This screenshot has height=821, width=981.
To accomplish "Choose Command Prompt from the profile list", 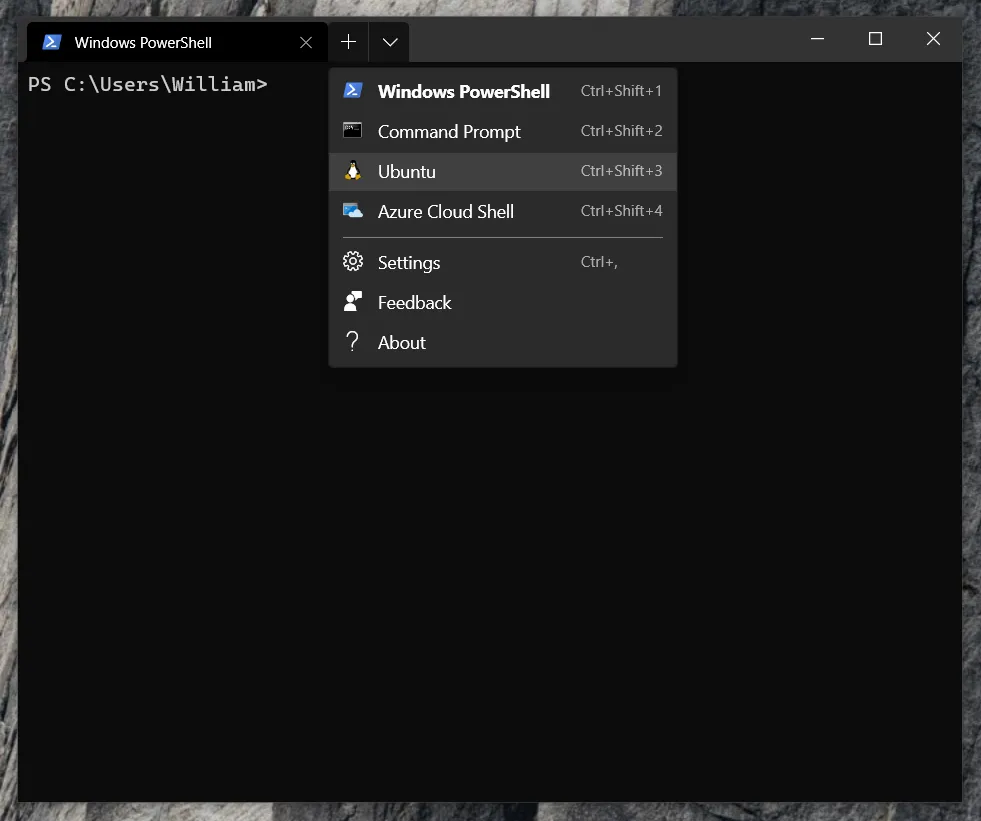I will point(448,131).
